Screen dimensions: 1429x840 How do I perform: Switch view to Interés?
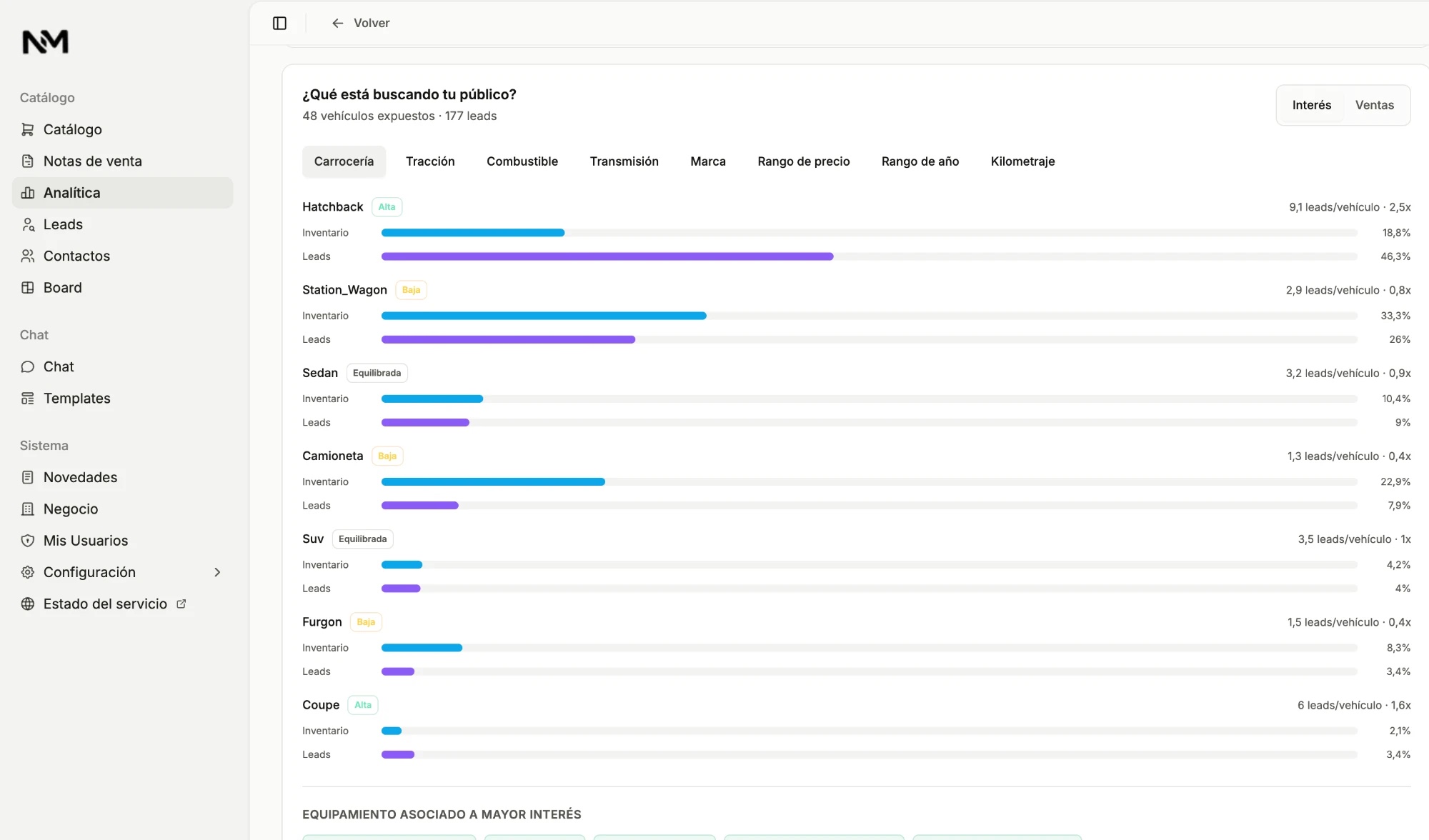point(1312,105)
